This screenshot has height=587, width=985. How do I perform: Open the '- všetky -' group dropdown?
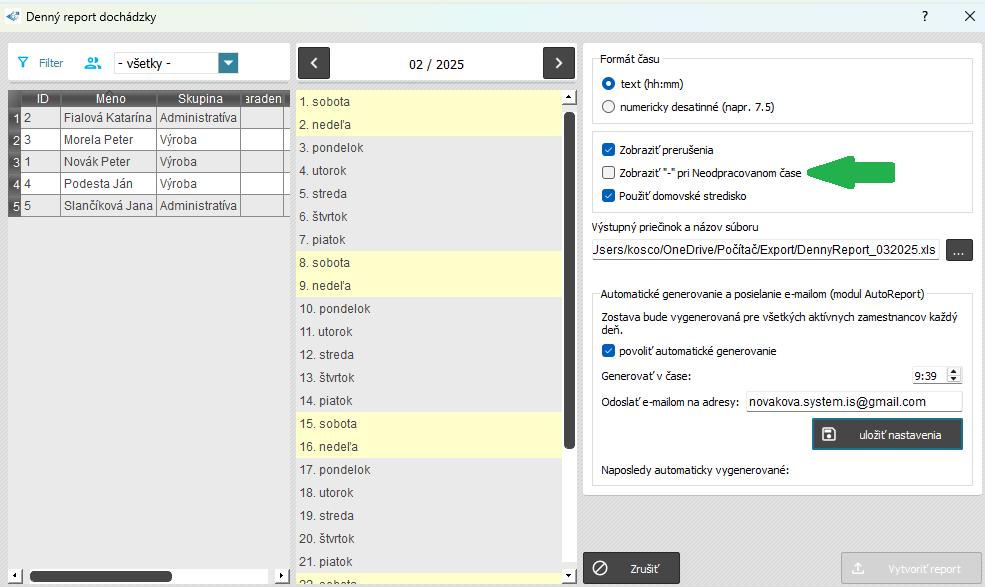pos(229,63)
